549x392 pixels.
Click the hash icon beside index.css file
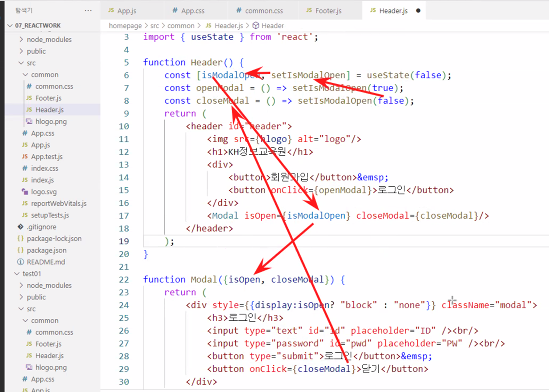[25, 168]
